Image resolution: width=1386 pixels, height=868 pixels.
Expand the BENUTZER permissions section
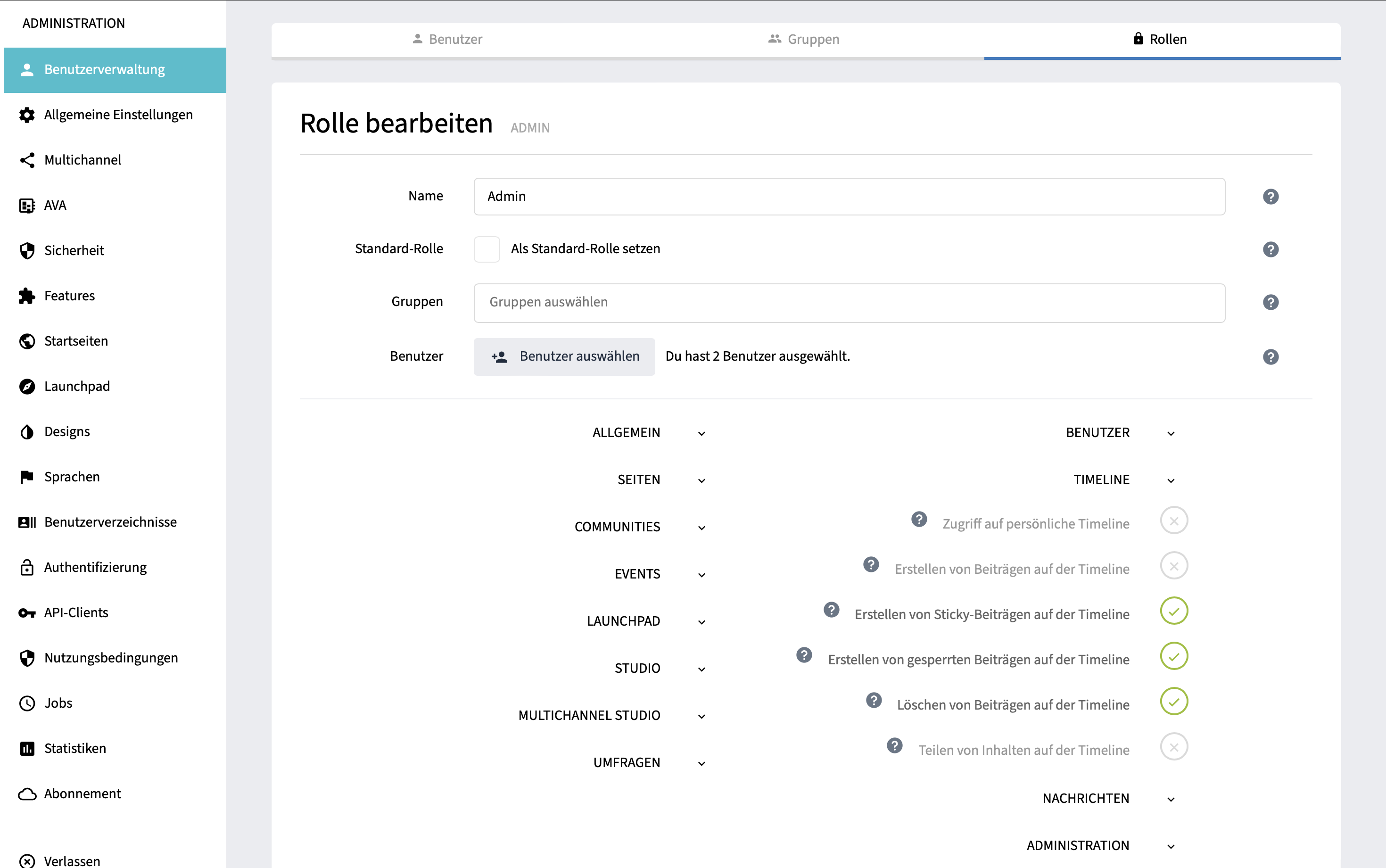point(1171,433)
